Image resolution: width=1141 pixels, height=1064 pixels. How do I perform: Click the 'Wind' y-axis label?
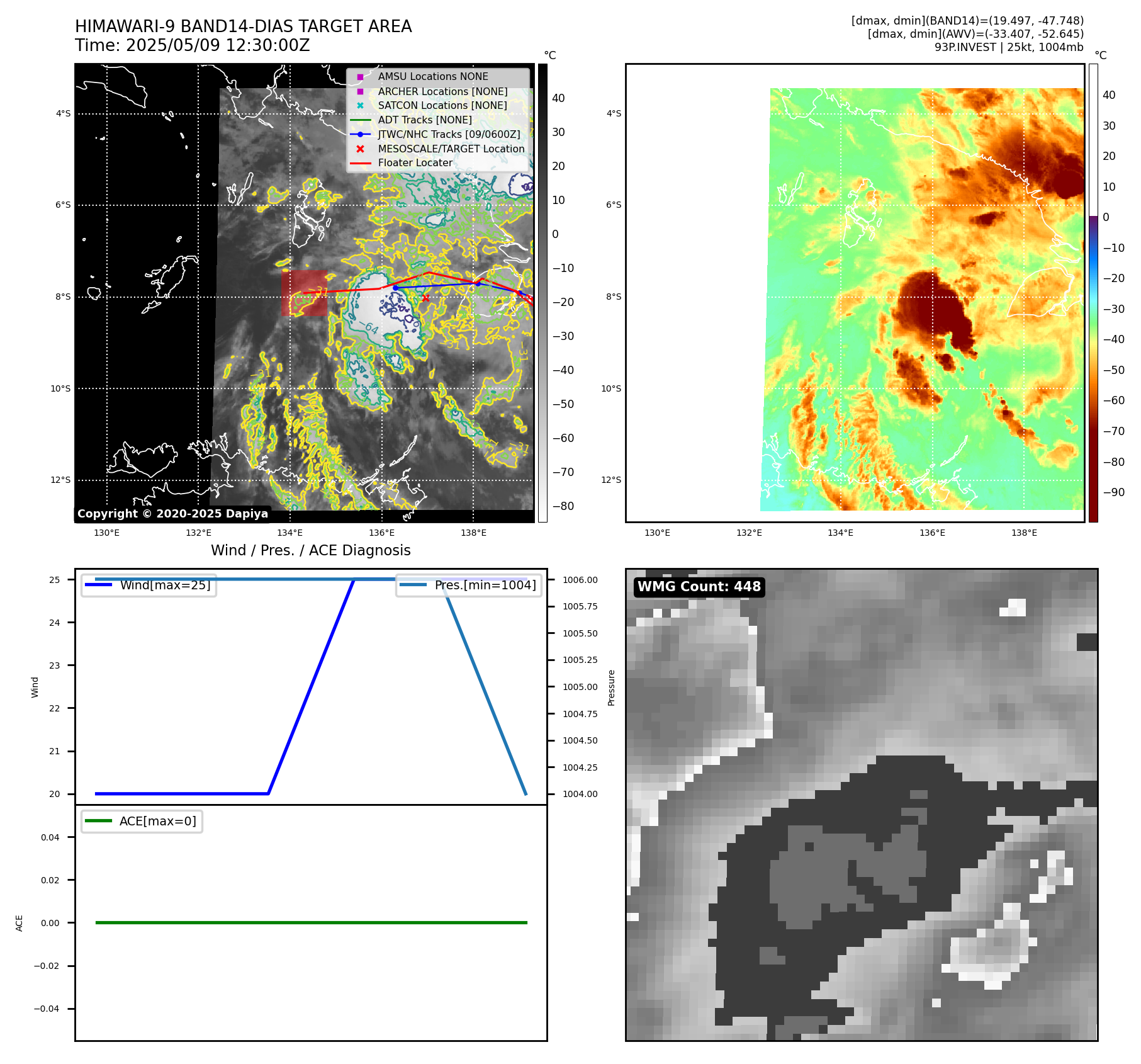click(x=35, y=688)
